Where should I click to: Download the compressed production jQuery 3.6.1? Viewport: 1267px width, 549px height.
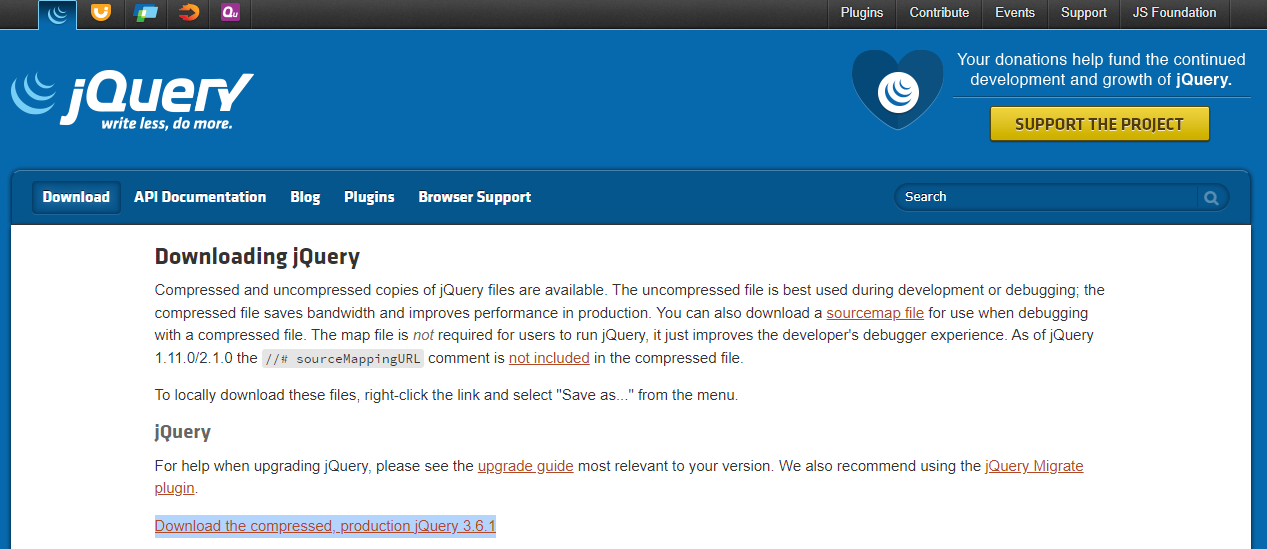325,526
